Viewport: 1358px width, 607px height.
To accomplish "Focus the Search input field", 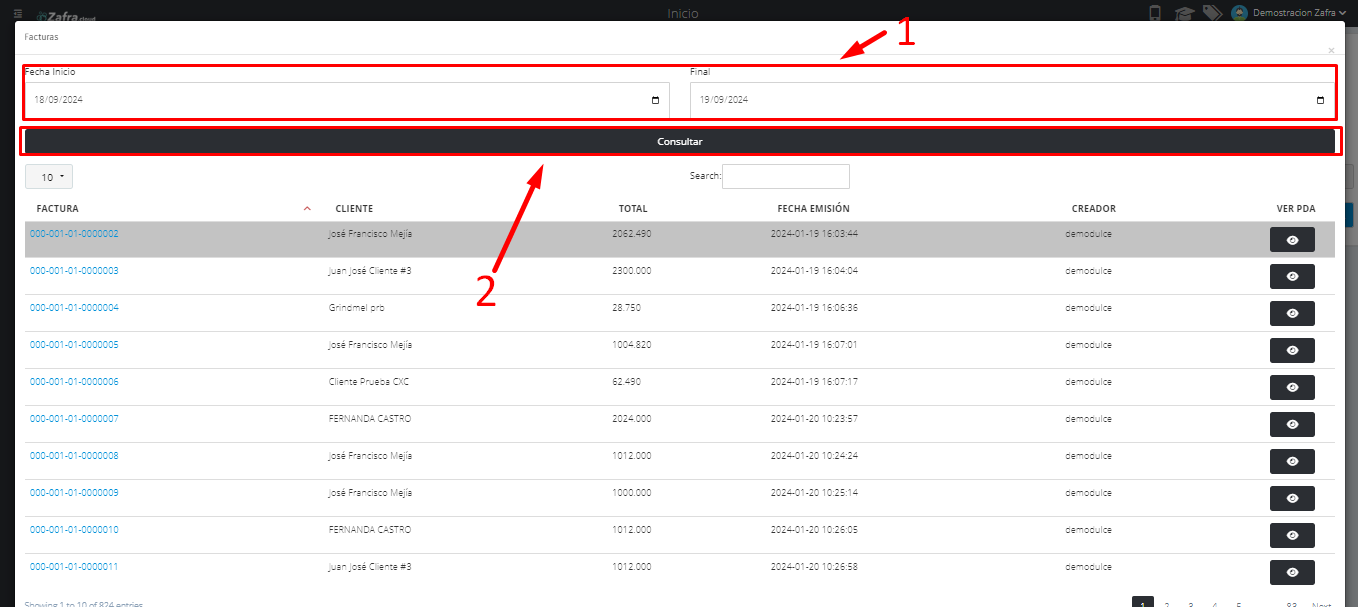I will 785,176.
